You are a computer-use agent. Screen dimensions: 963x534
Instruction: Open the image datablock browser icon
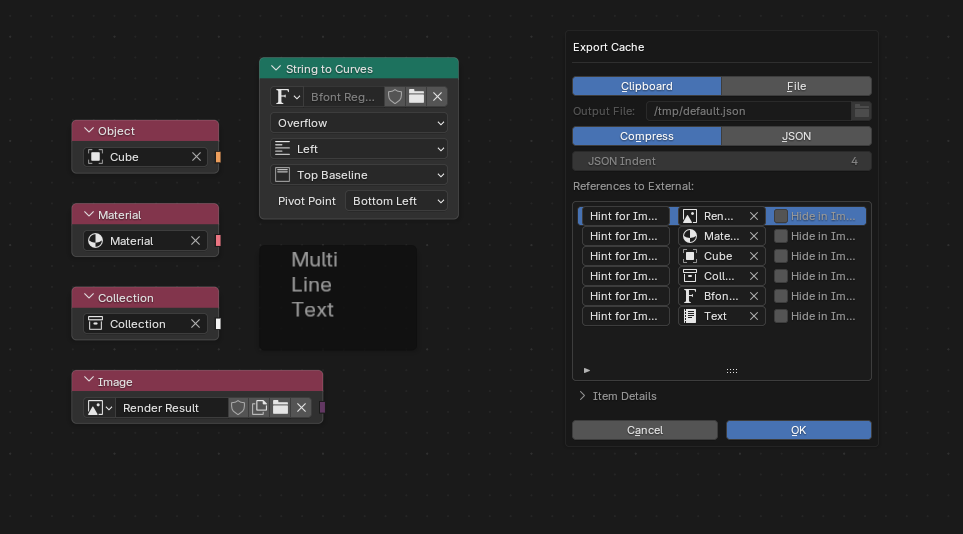[99, 408]
